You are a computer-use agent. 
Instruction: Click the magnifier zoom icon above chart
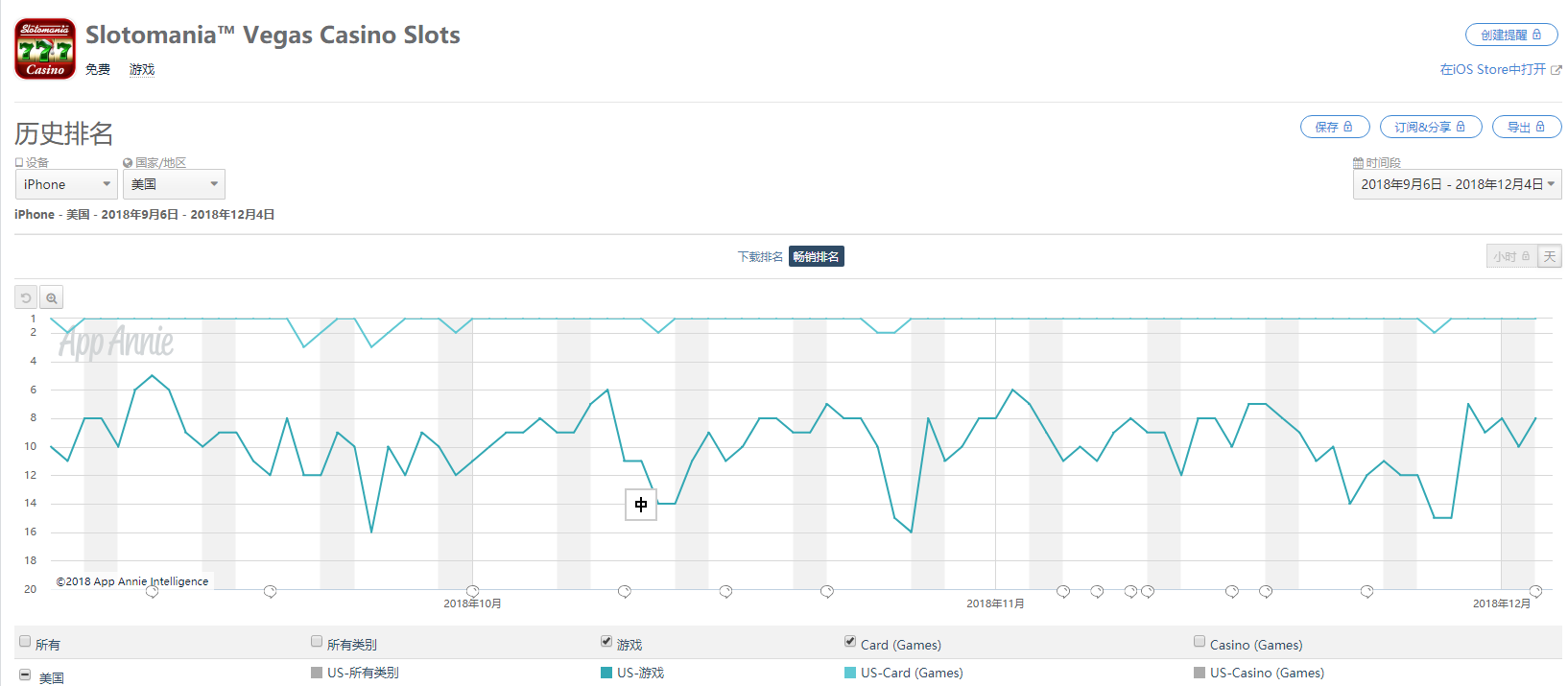pos(52,298)
